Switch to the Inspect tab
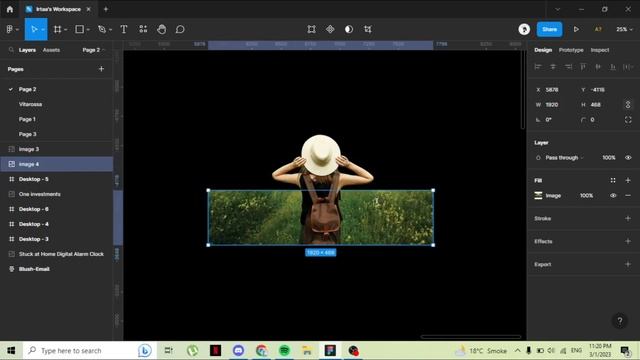Viewport: 640px width, 360px height. (x=600, y=50)
